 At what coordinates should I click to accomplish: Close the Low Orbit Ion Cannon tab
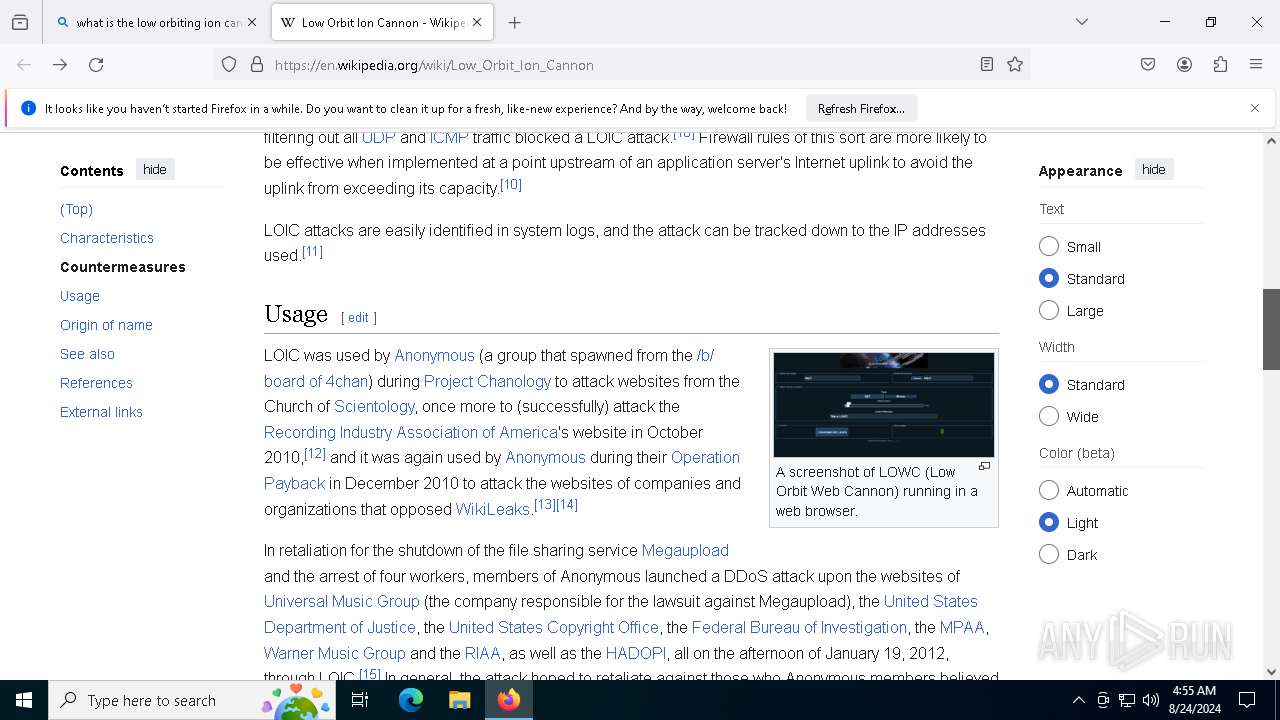(477, 22)
